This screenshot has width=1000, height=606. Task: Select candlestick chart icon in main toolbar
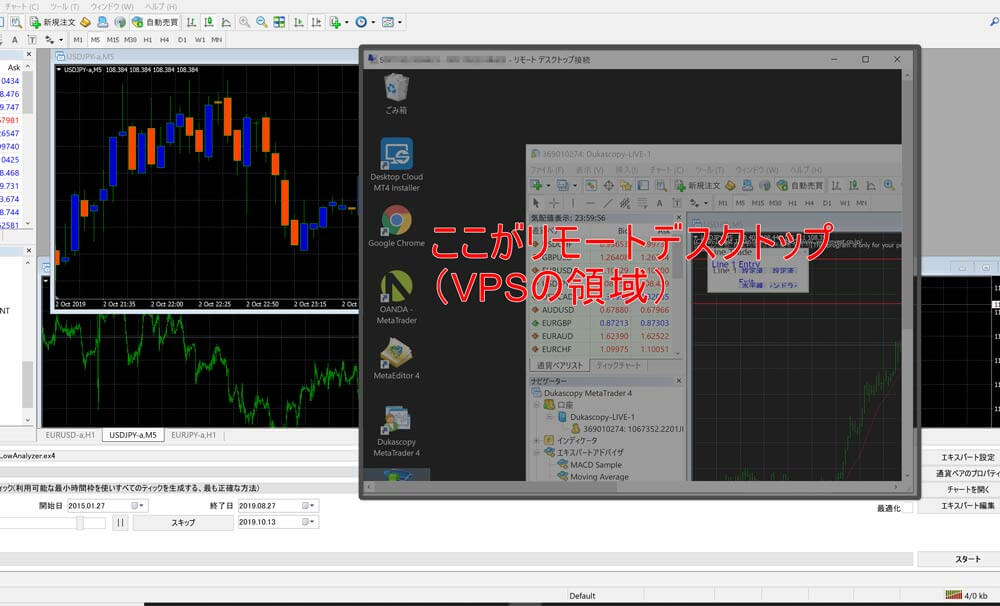[209, 22]
